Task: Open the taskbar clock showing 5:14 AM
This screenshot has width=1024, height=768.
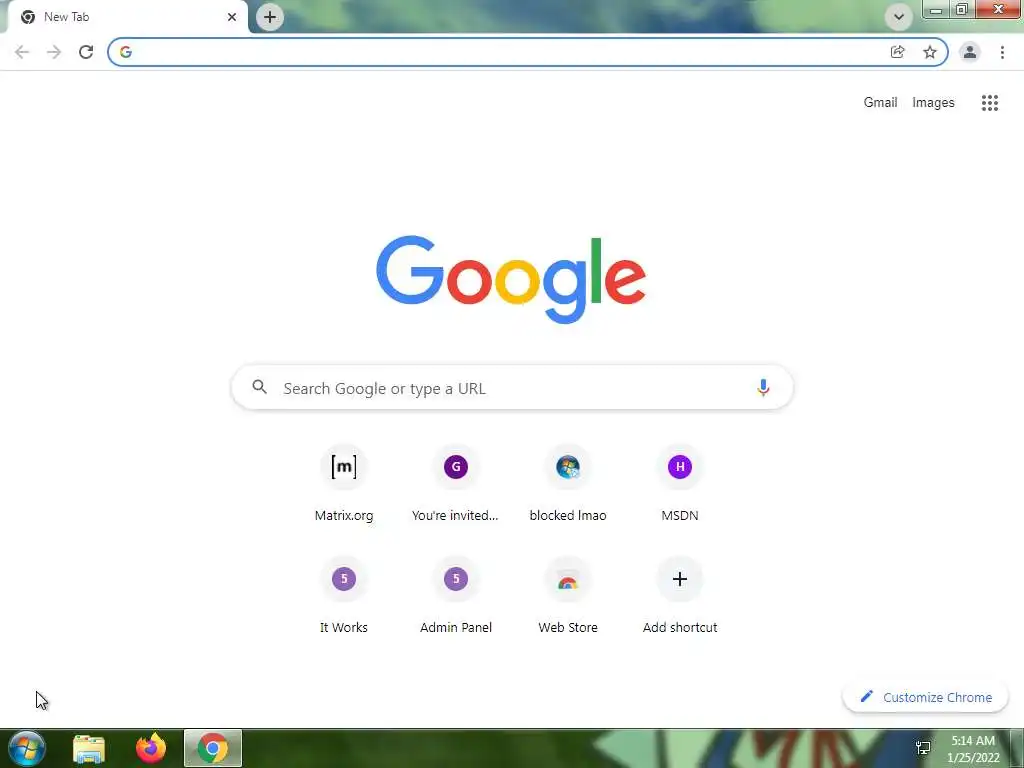Action: pos(973,749)
